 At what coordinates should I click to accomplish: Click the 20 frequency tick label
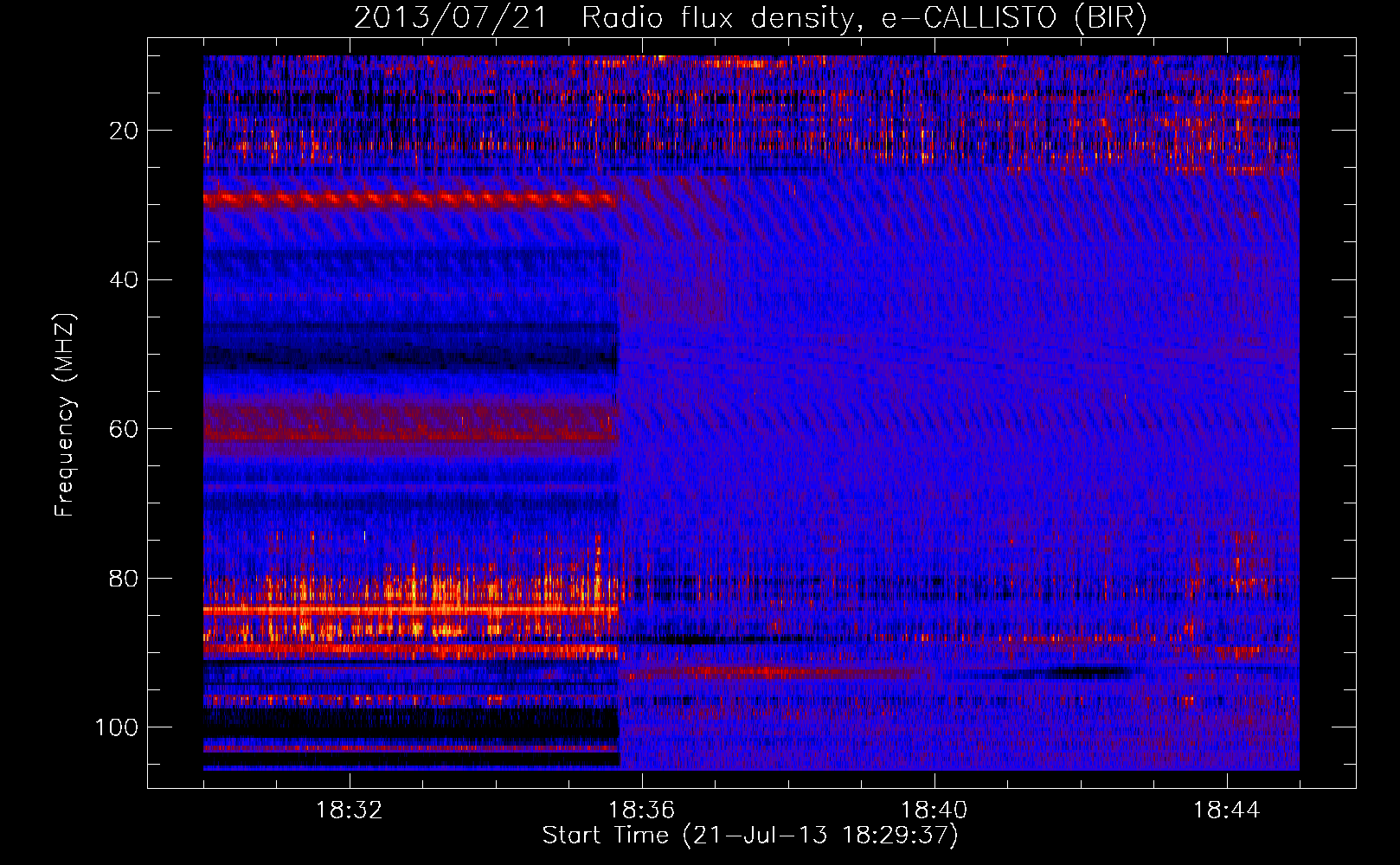tap(124, 131)
